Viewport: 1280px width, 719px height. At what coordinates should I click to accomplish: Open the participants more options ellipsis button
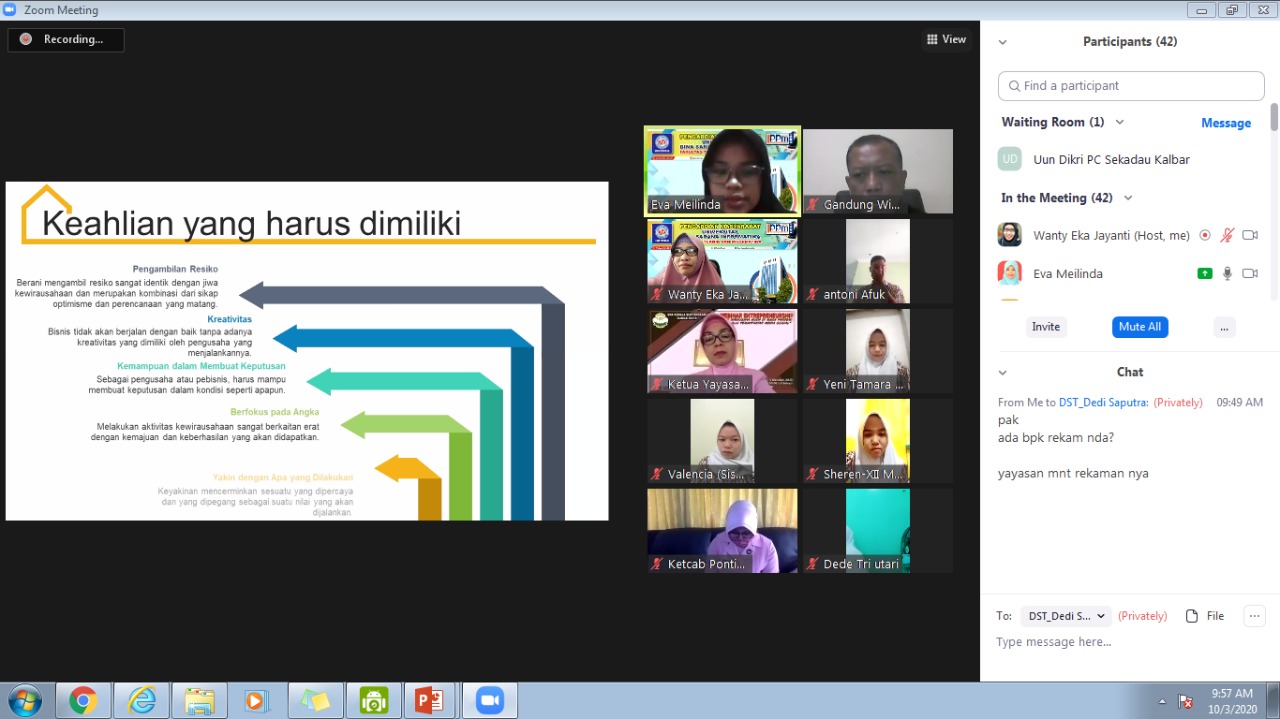pyautogui.click(x=1224, y=327)
